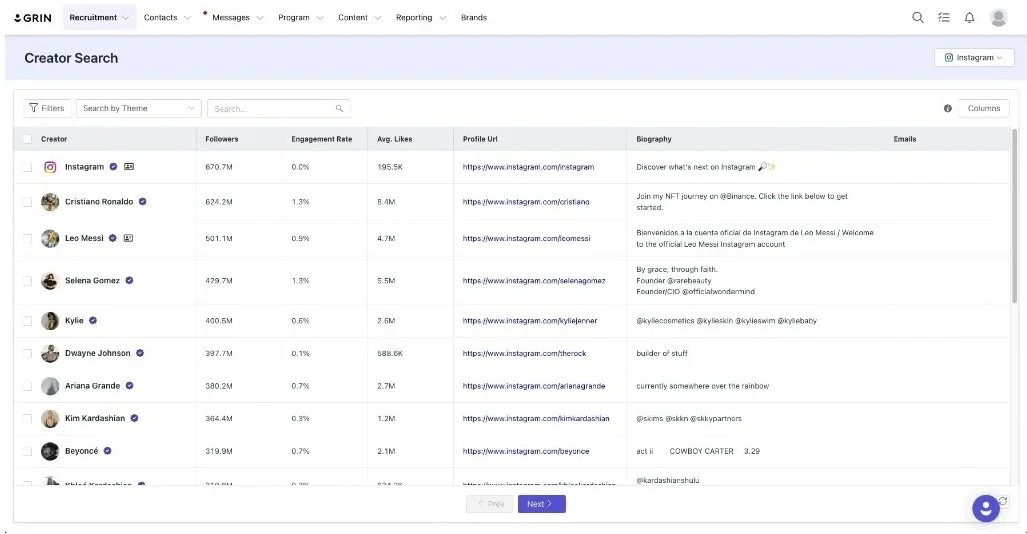Viewport: 1027px width, 534px height.
Task: Click the '670.7M' followers cell
Action: (219, 167)
